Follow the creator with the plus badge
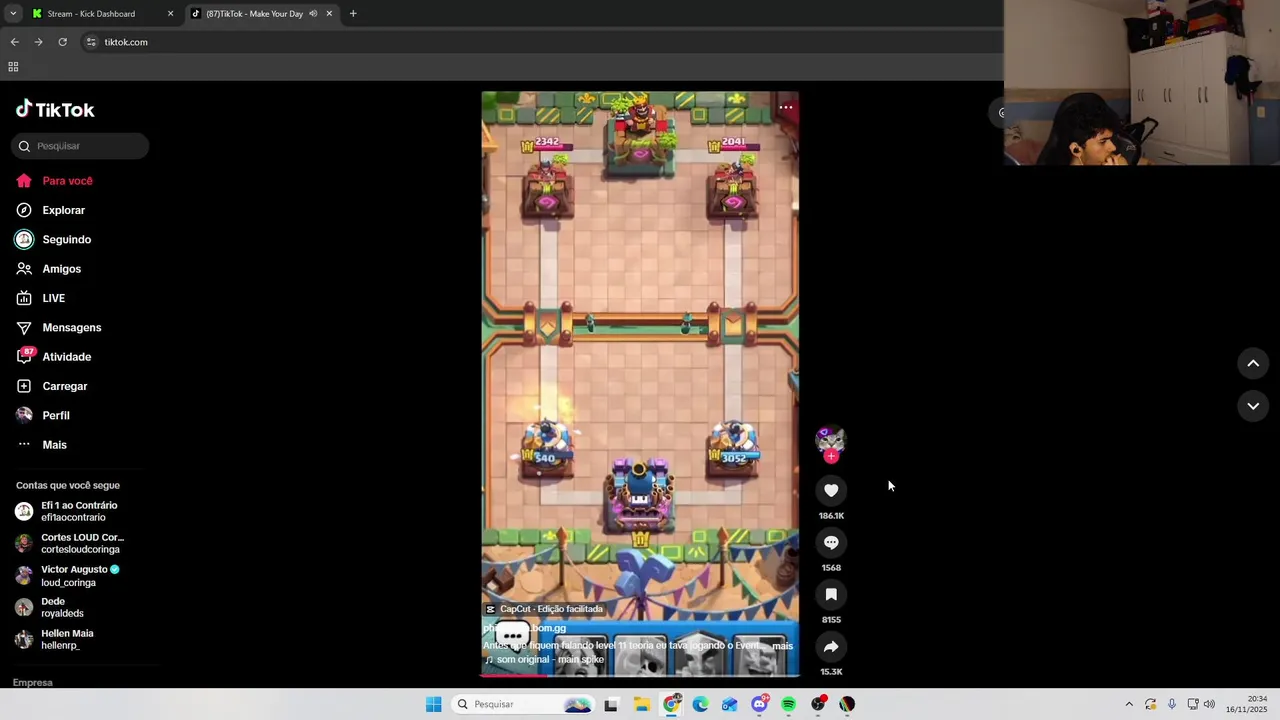Viewport: 1280px width, 720px height. (x=831, y=456)
